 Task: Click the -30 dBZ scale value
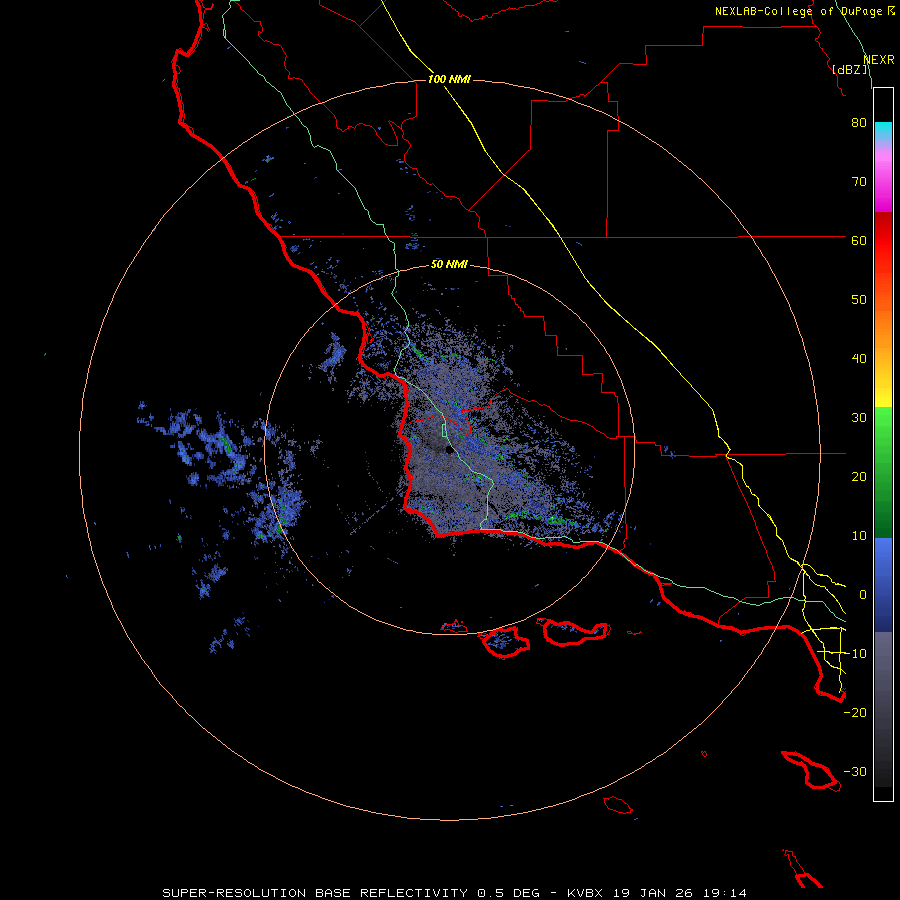pos(855,772)
